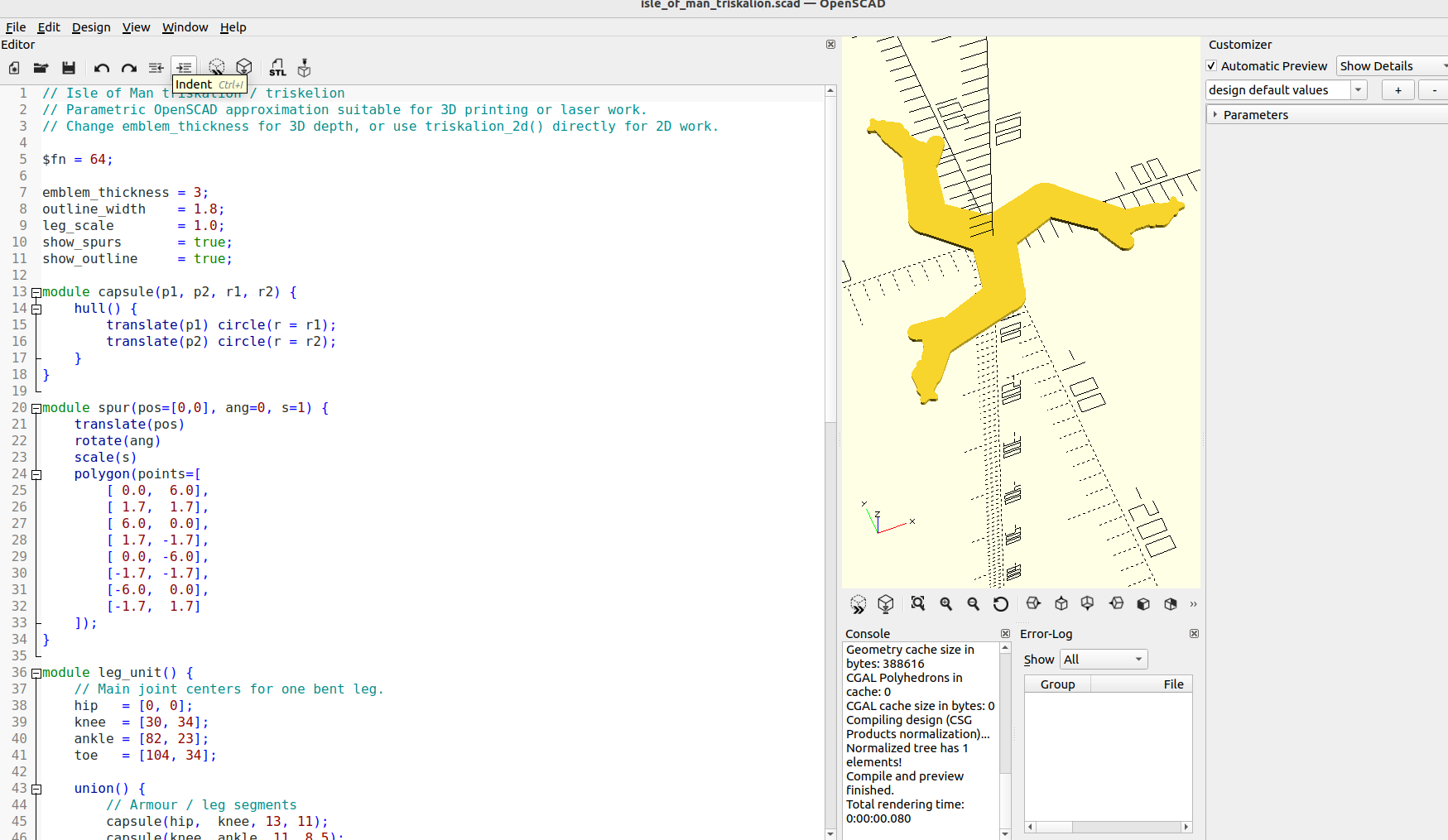The width and height of the screenshot is (1448, 840).
Task: Close the Error-Log panel
Action: pos(1194,634)
